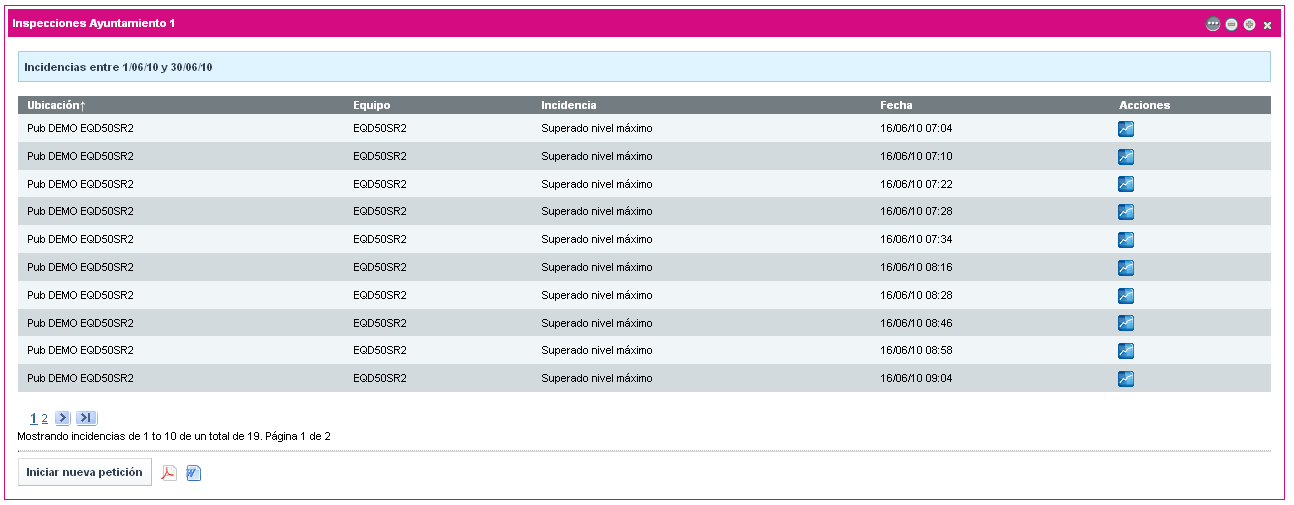Open chart icon for 16/06/10 07:10 row
This screenshot has height=505, width=1294.
pos(1126,157)
